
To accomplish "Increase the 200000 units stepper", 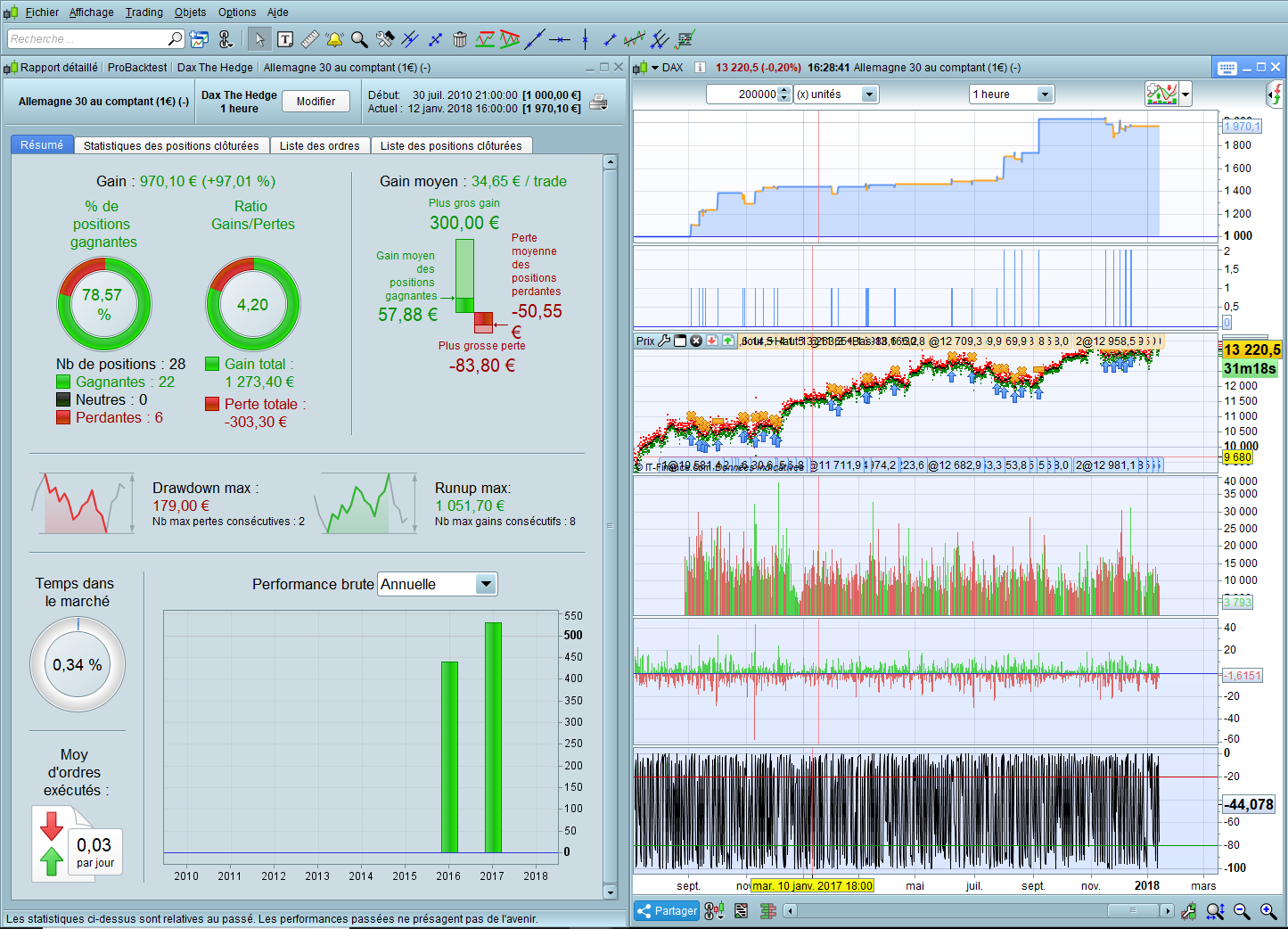I will (784, 90).
